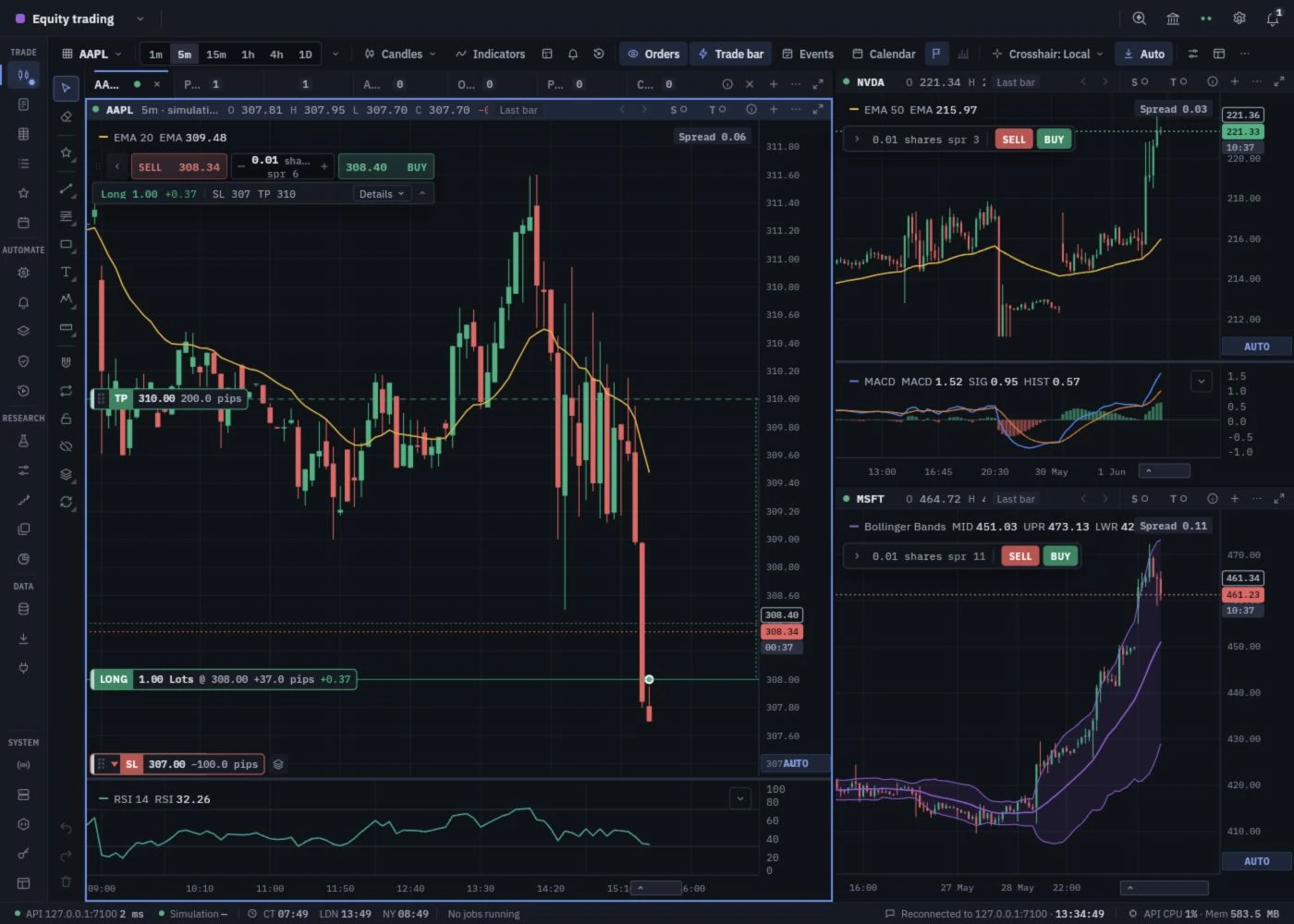This screenshot has height=924, width=1294.
Task: Toggle the flag markers button after Calendar
Action: click(x=936, y=55)
